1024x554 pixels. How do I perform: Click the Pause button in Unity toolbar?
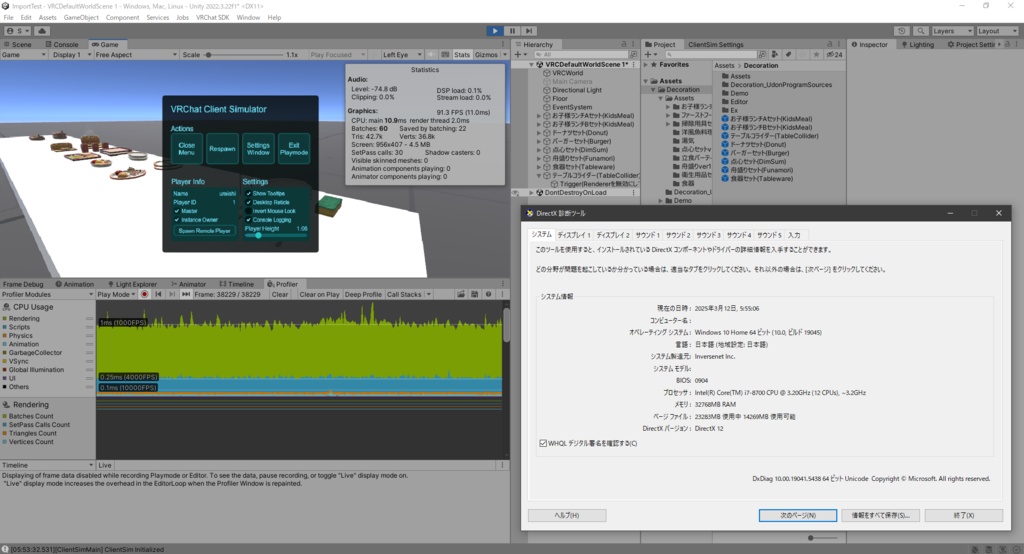pyautogui.click(x=512, y=31)
